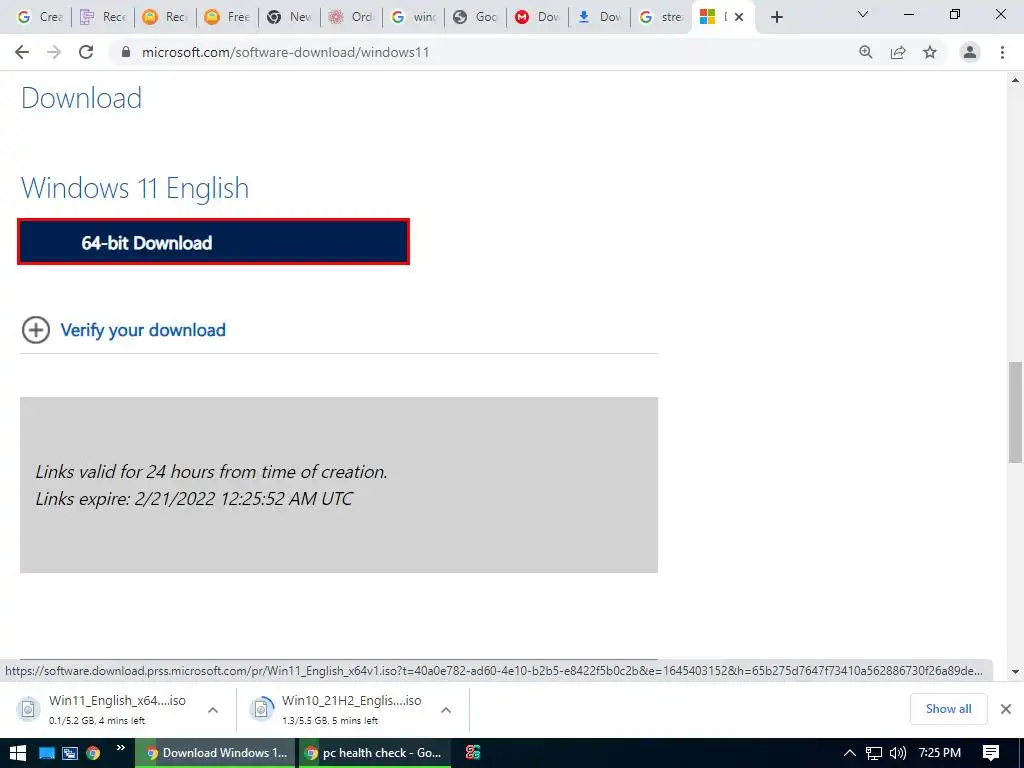Click the Windows 11 English heading
Image resolution: width=1024 pixels, height=768 pixels.
pyautogui.click(x=135, y=188)
